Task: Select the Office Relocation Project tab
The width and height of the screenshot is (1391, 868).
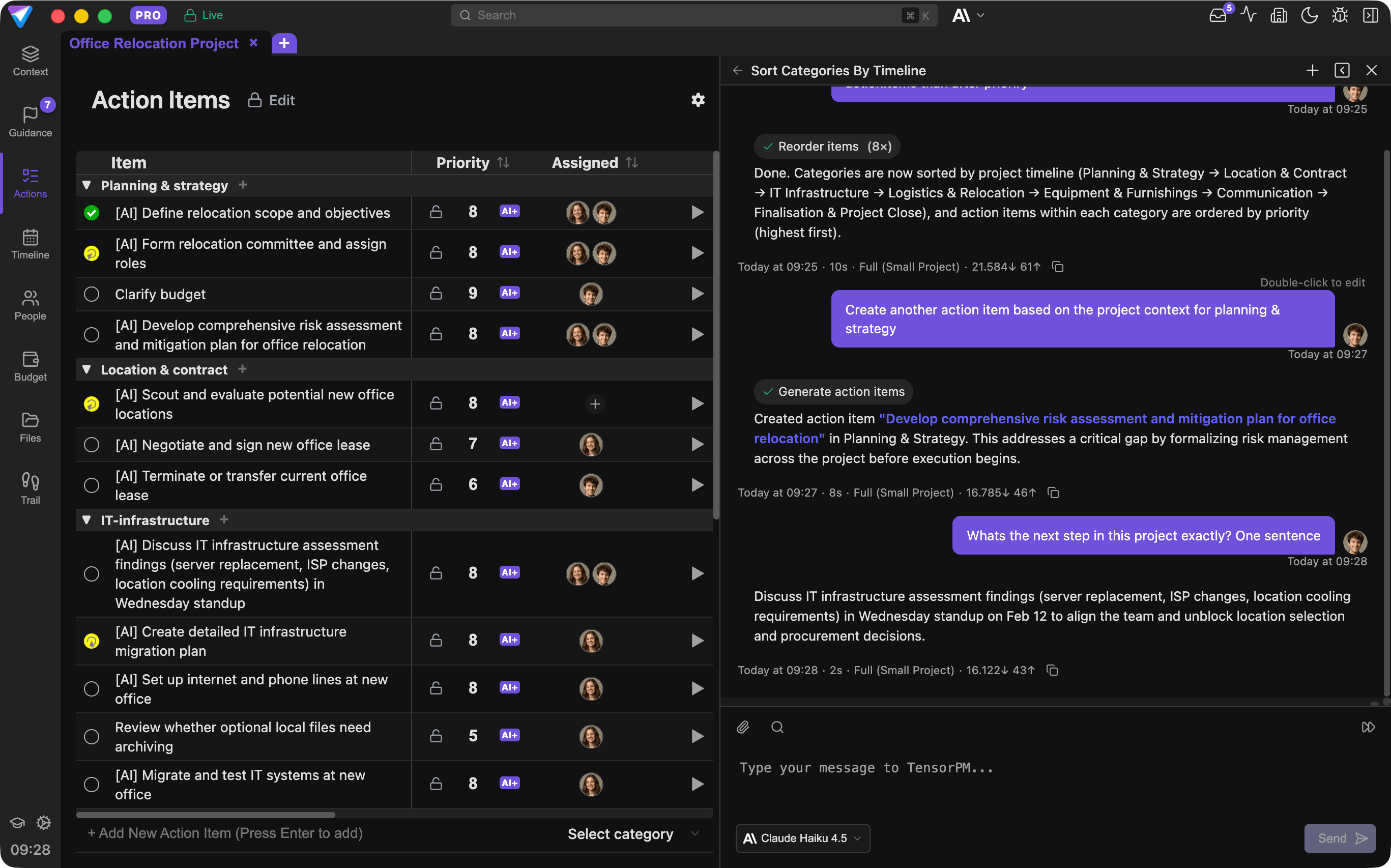Action: click(x=154, y=43)
